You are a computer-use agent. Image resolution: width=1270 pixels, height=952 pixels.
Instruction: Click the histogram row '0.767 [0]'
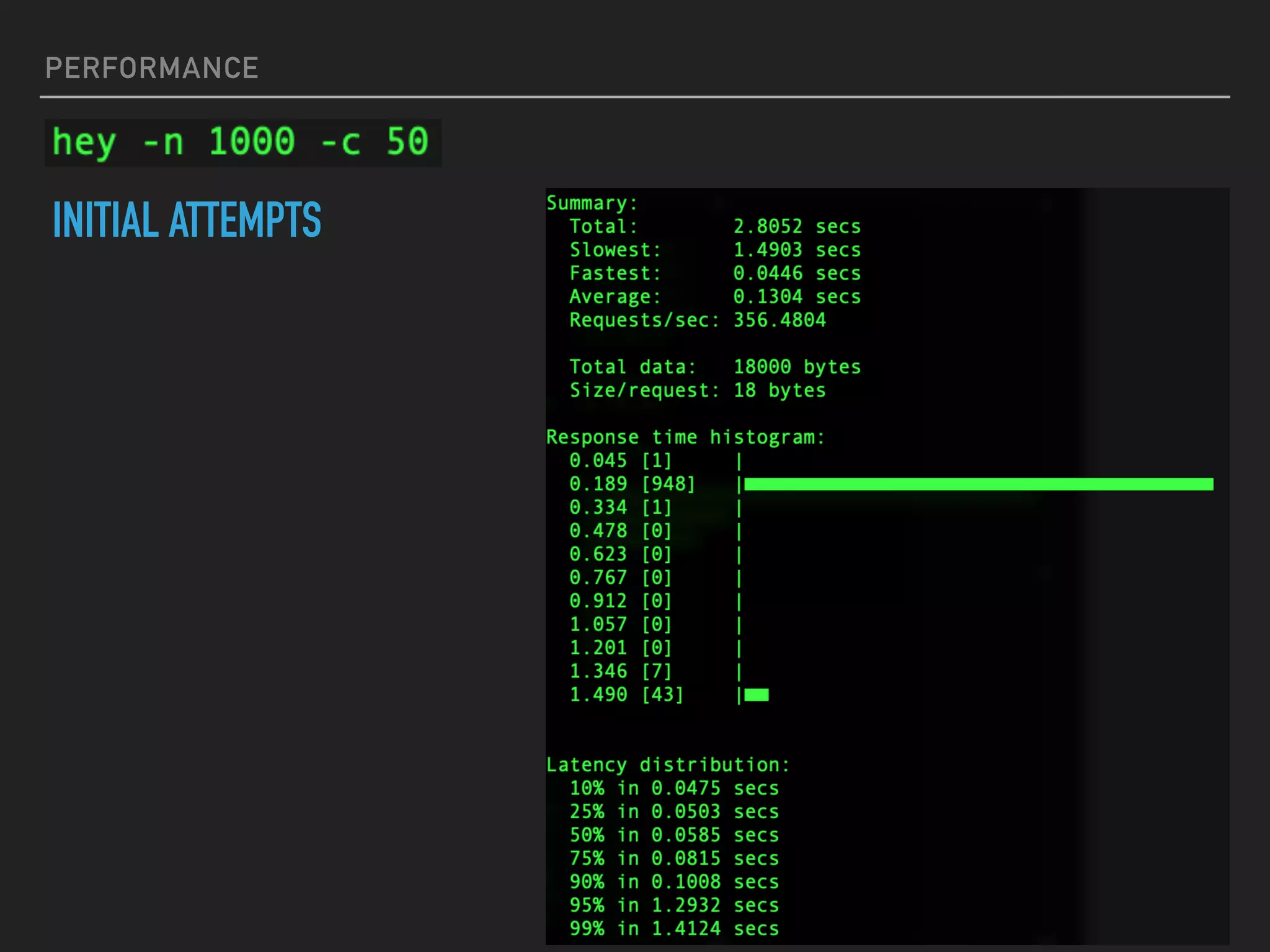[655, 578]
